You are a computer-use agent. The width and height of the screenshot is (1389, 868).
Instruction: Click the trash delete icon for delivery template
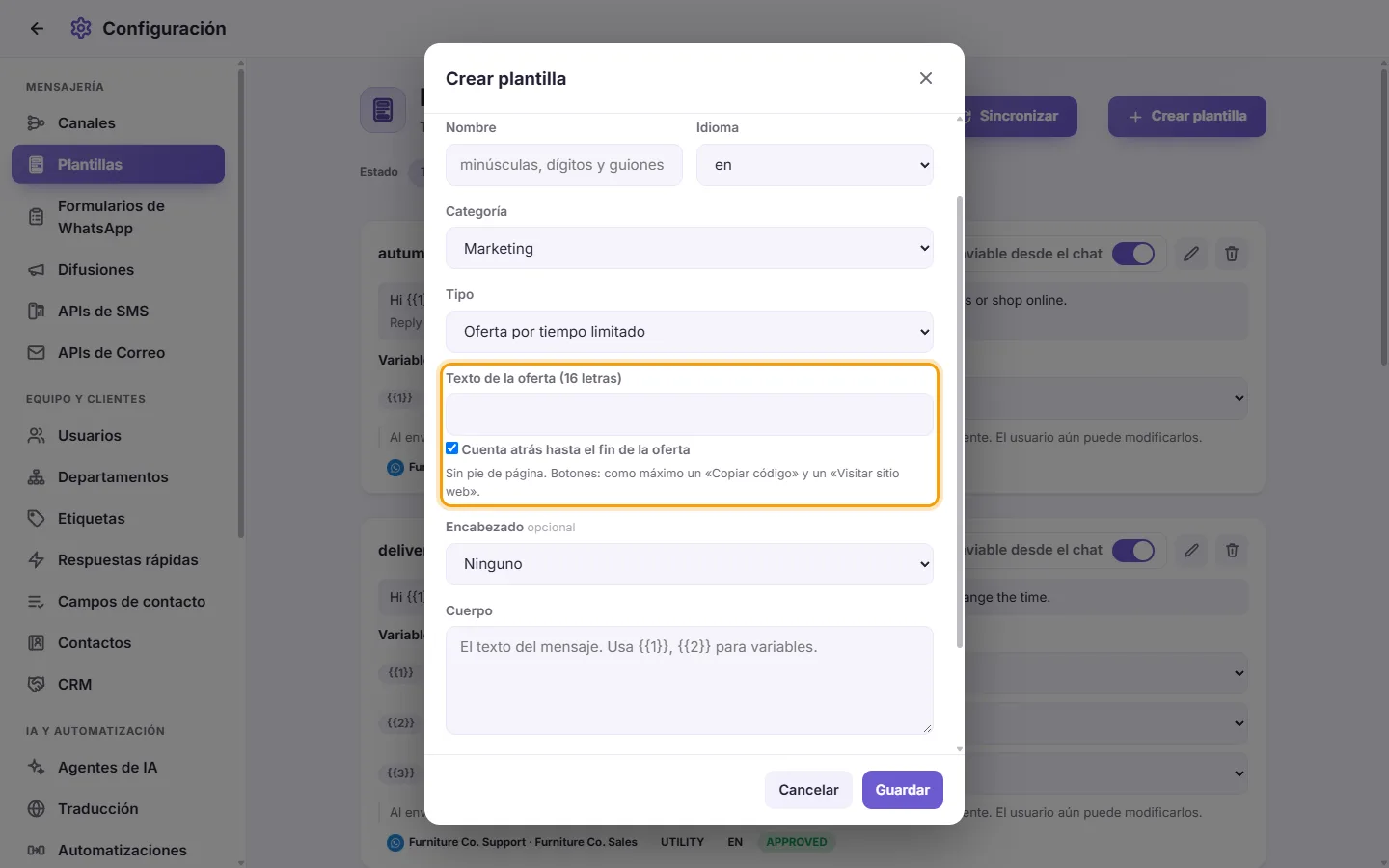(x=1232, y=550)
